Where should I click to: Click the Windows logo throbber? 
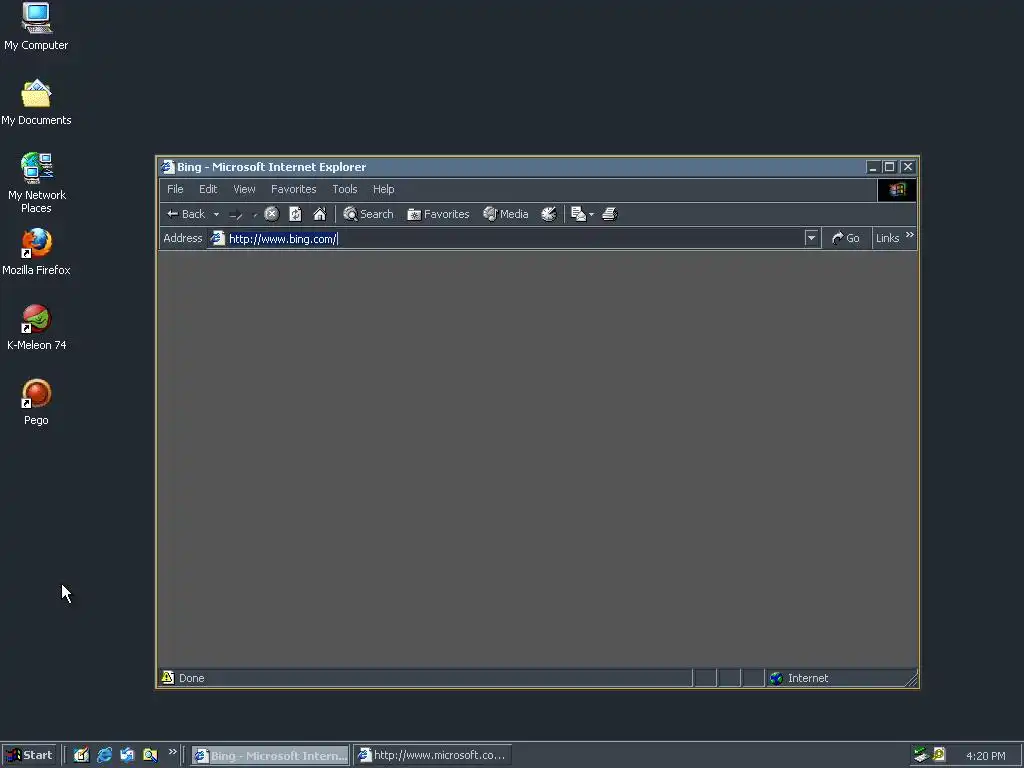pyautogui.click(x=897, y=189)
